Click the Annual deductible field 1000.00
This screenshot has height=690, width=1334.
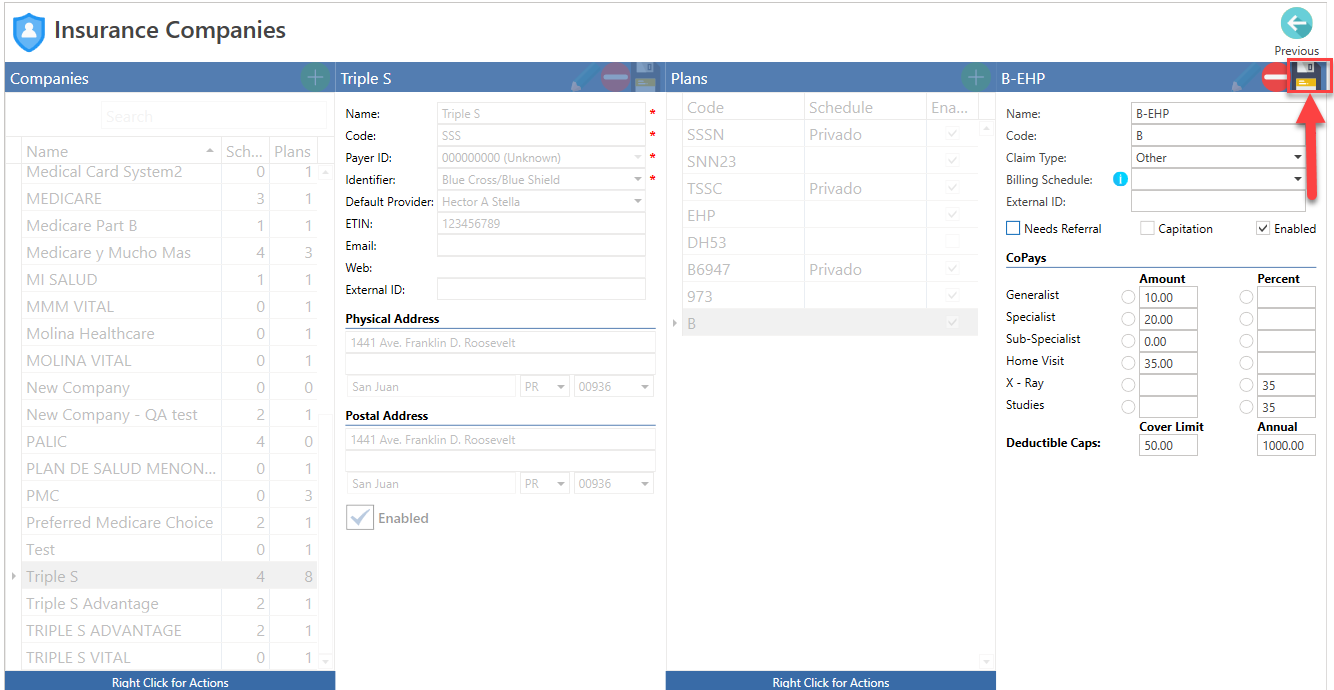1286,445
